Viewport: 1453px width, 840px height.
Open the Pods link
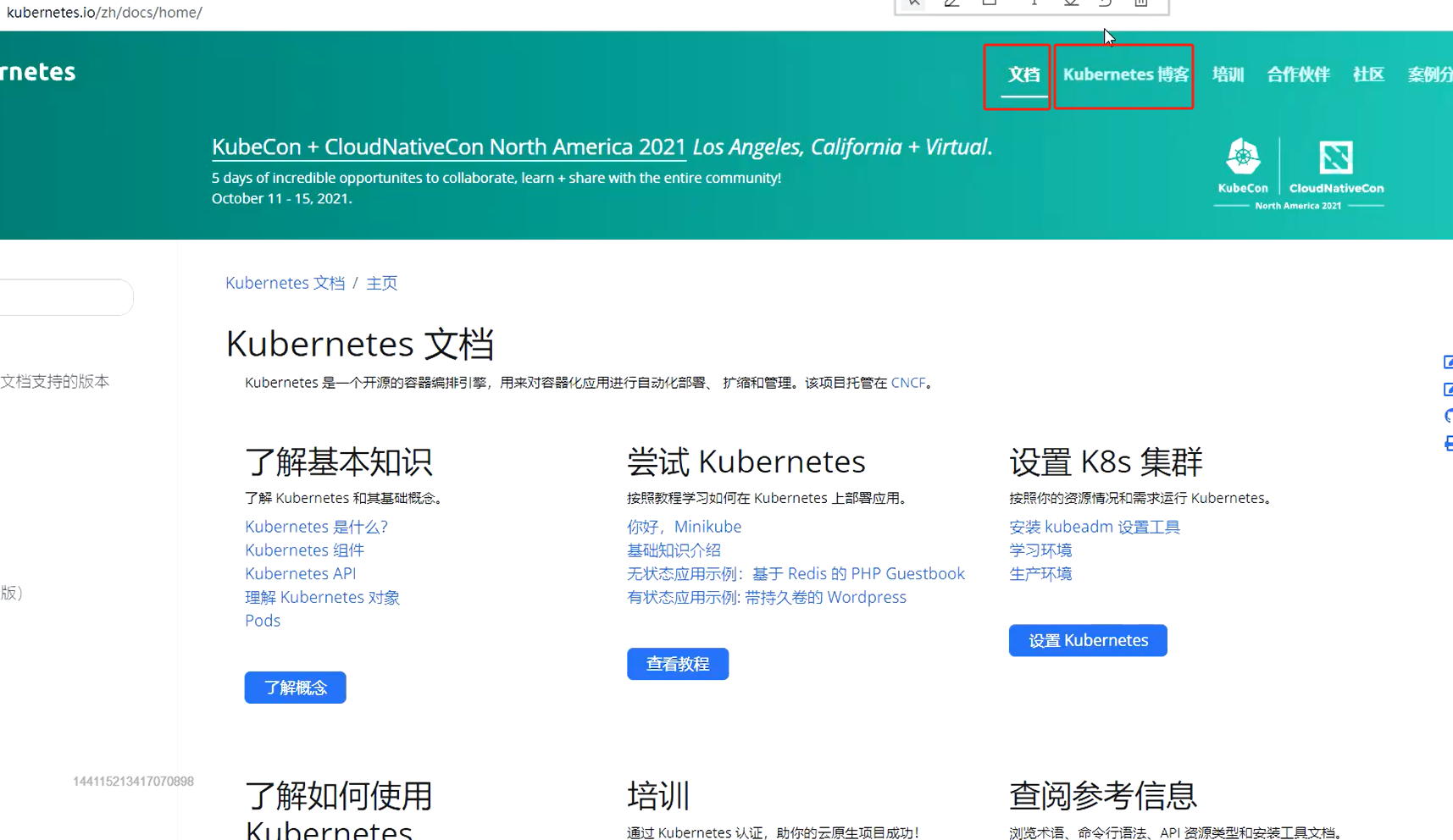pyautogui.click(x=263, y=621)
